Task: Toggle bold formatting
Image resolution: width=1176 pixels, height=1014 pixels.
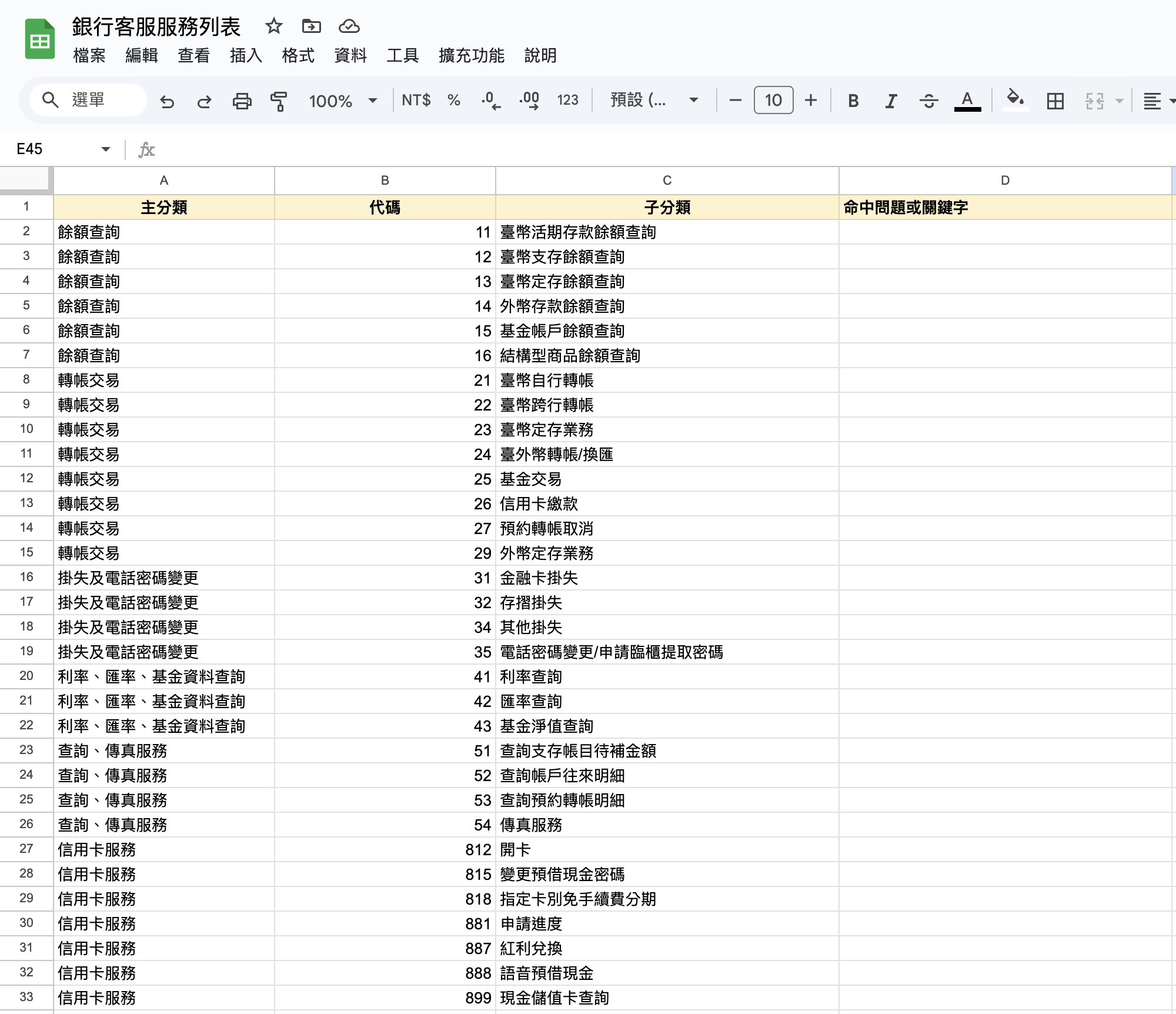Action: 853,101
